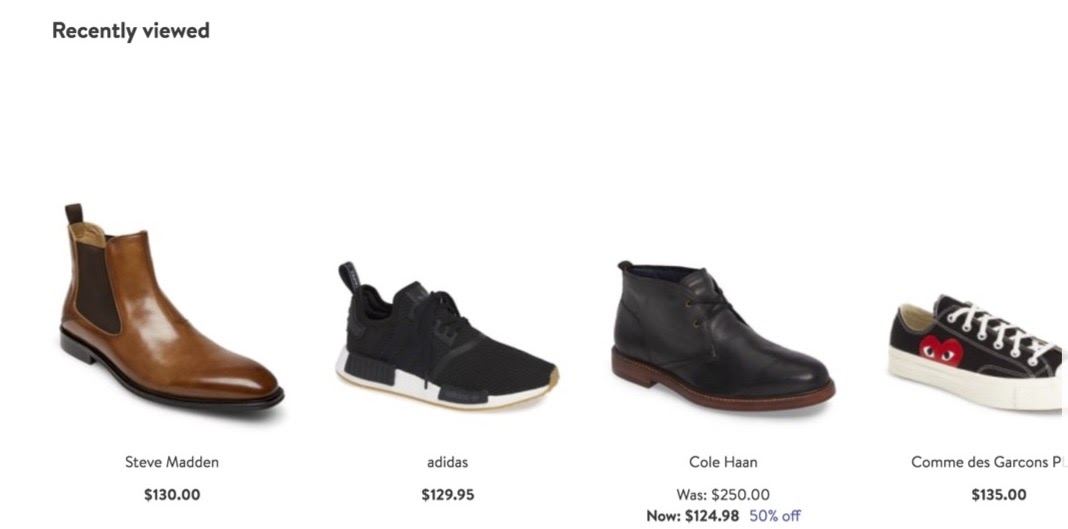1068x529 pixels.
Task: Click the adidas brand name
Action: point(447,462)
